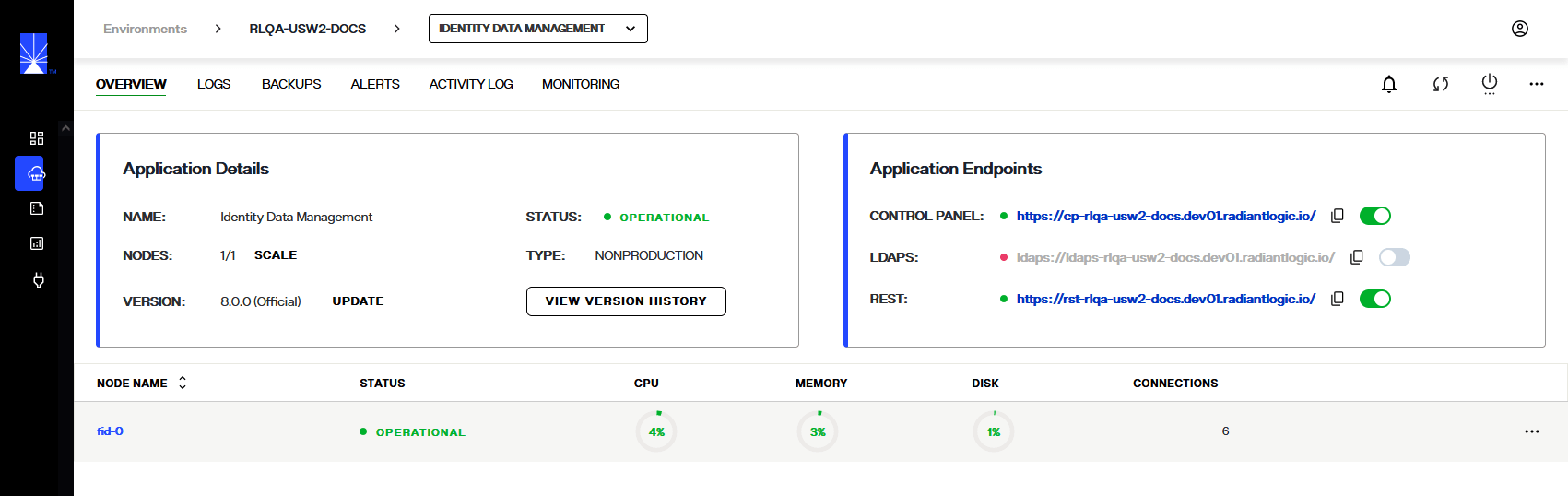Toggle the Control Panel endpoint switch
Screen dimensions: 1568x496
(x=1375, y=216)
